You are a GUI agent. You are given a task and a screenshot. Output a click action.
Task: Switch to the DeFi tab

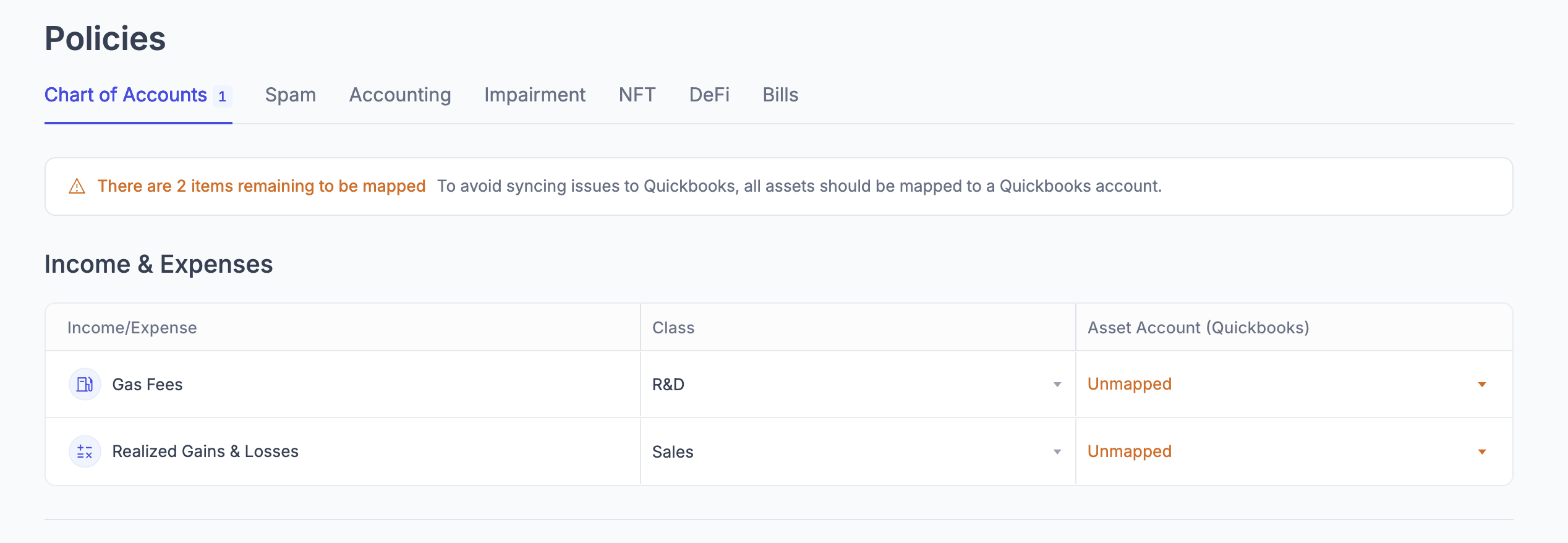pos(709,95)
